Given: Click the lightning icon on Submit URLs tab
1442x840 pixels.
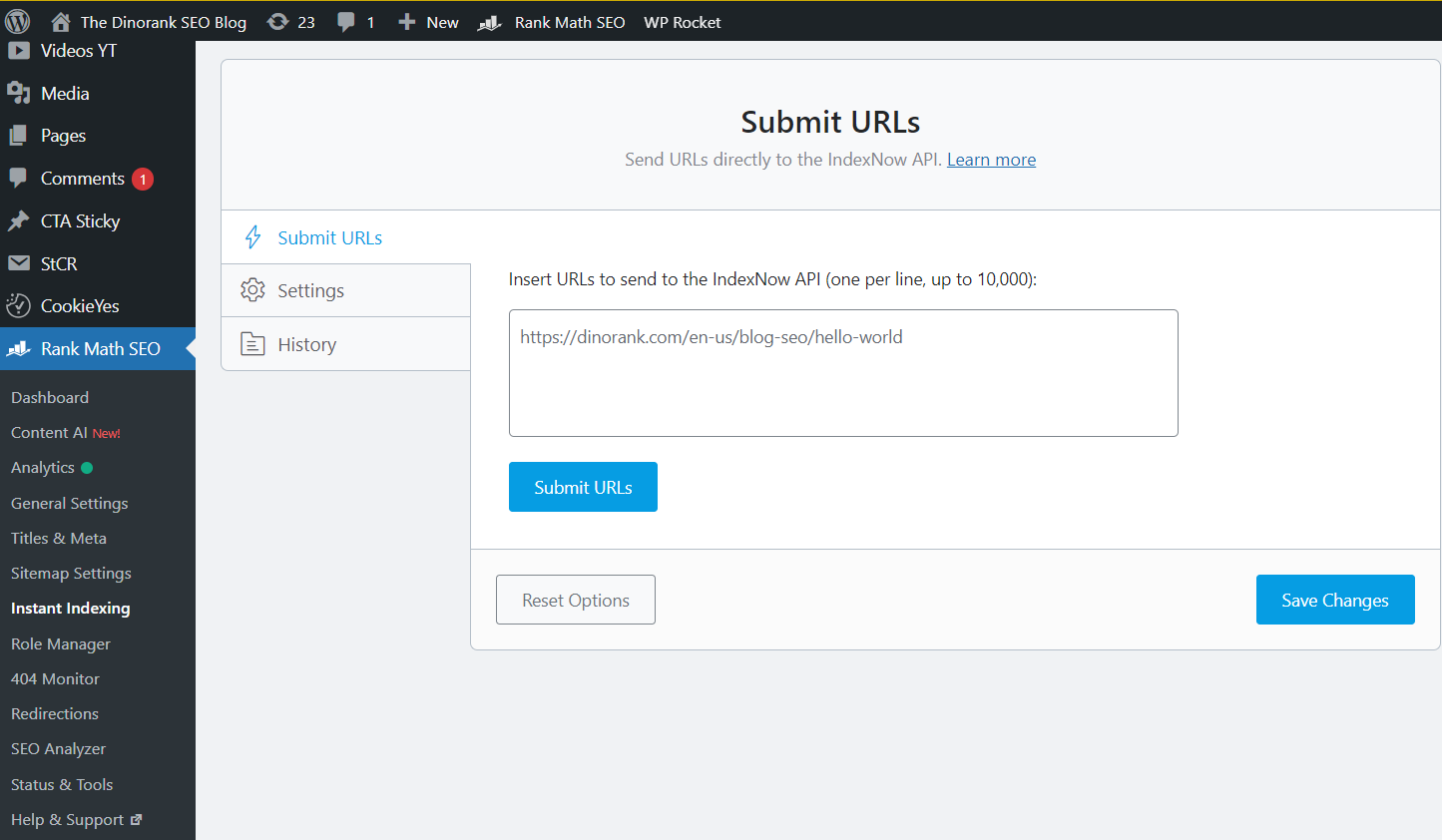Looking at the screenshot, I should click(x=250, y=237).
